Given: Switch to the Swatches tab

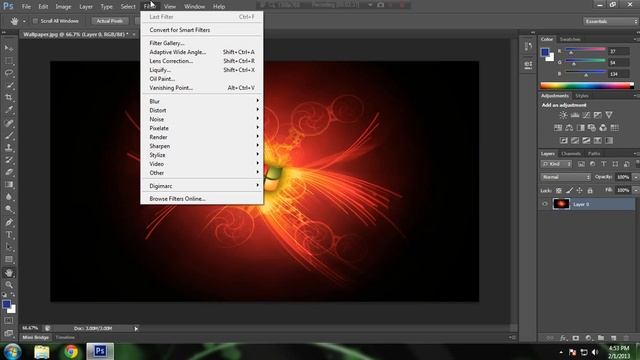Looking at the screenshot, I should [x=570, y=39].
